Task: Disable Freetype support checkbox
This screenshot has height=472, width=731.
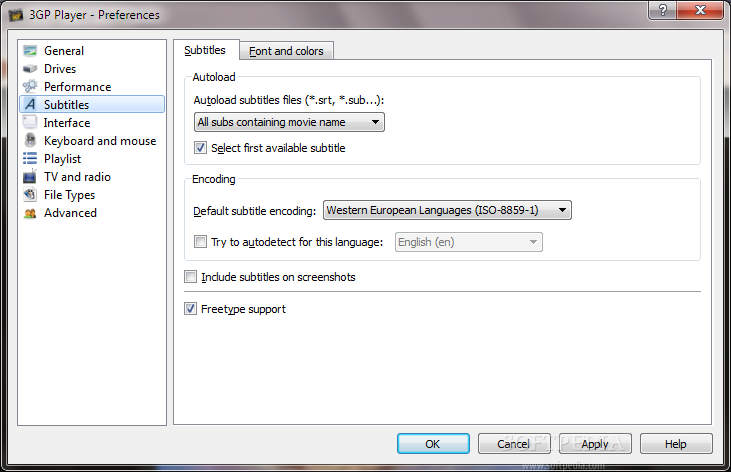Action: pos(190,308)
